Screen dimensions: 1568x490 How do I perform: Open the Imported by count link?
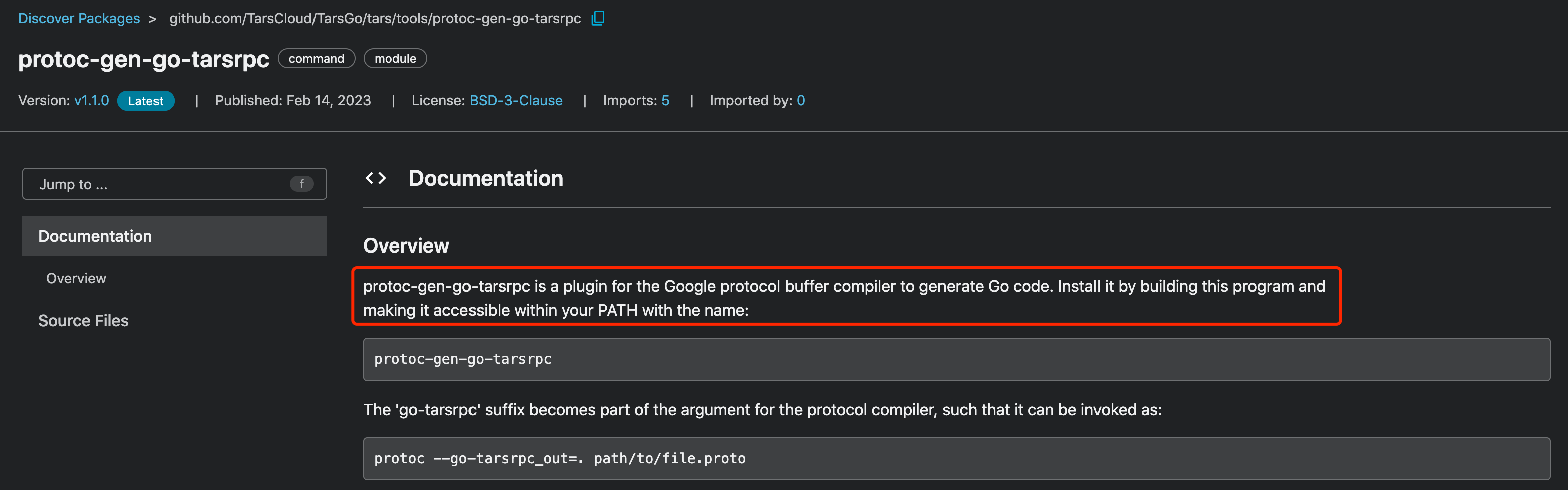tap(800, 100)
